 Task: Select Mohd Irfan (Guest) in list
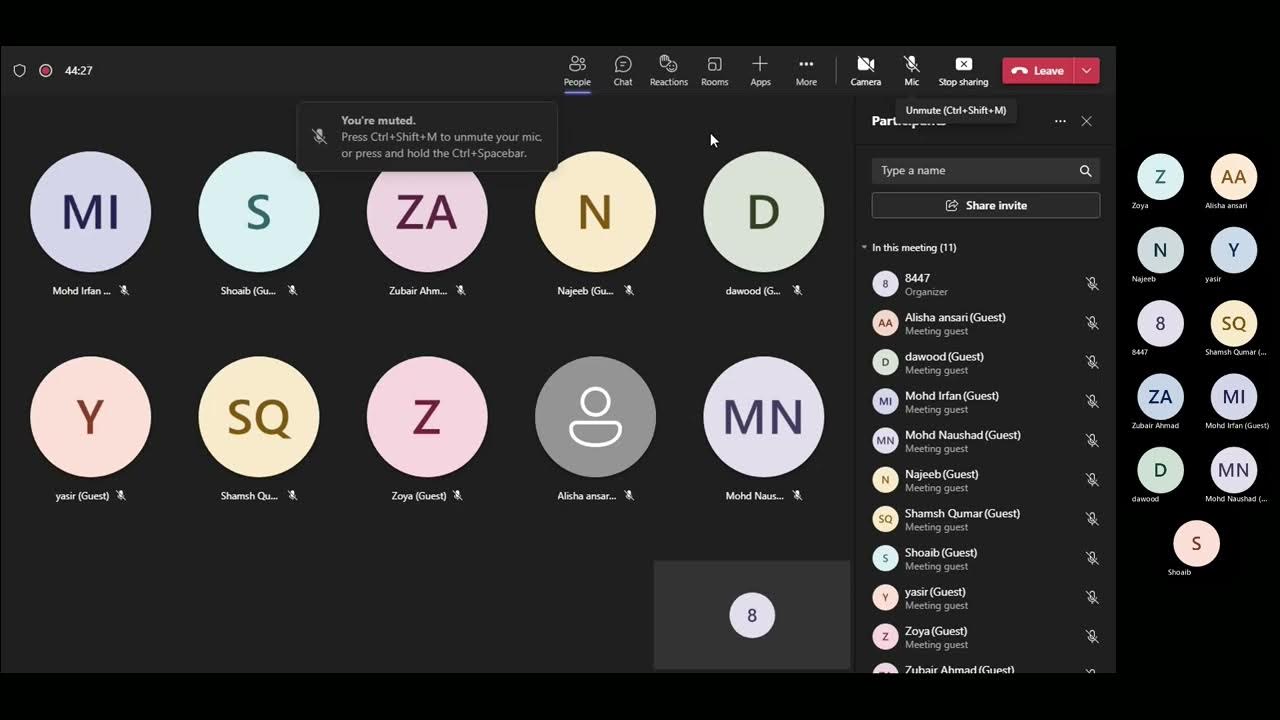(x=986, y=401)
